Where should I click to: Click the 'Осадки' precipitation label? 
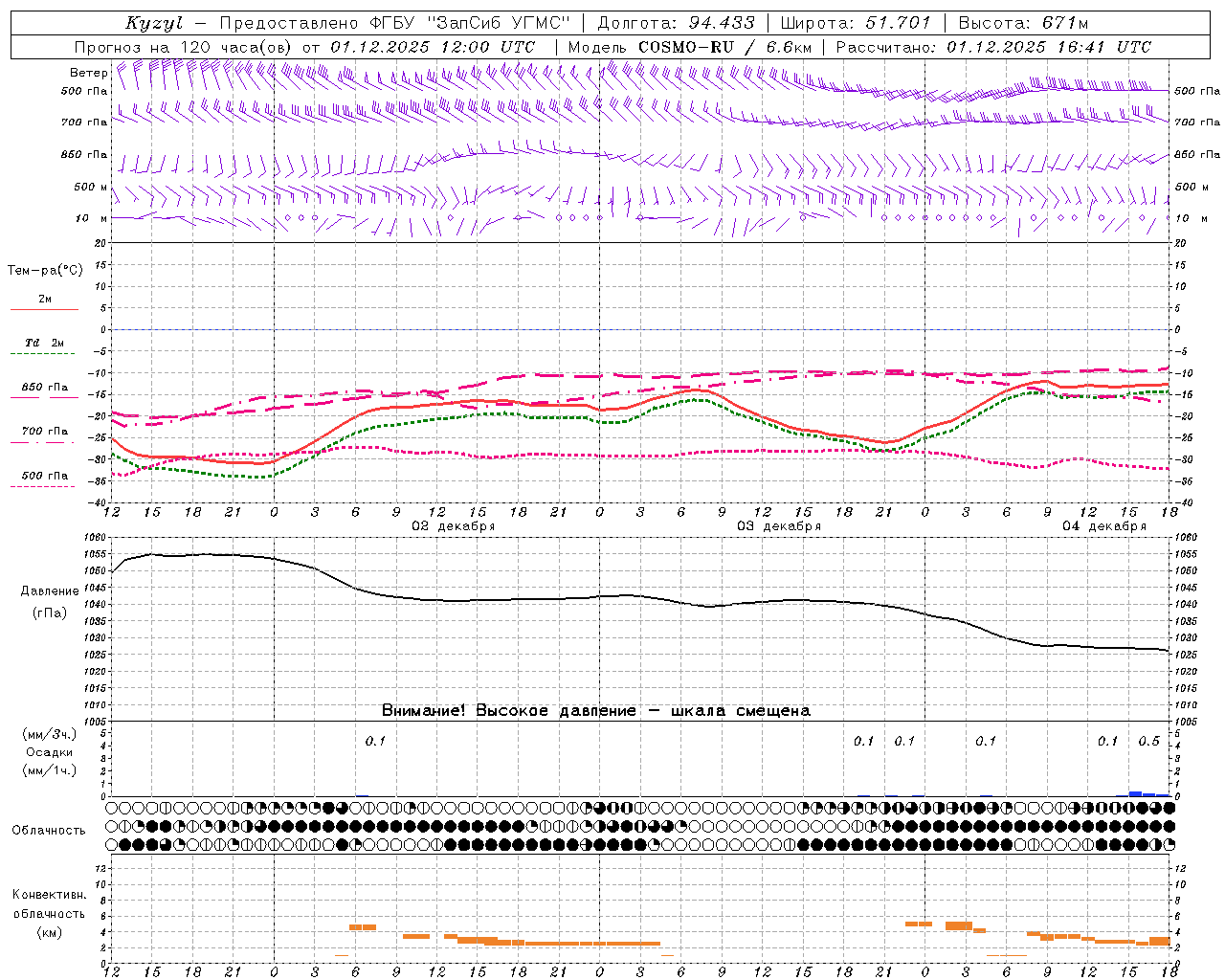[x=50, y=752]
